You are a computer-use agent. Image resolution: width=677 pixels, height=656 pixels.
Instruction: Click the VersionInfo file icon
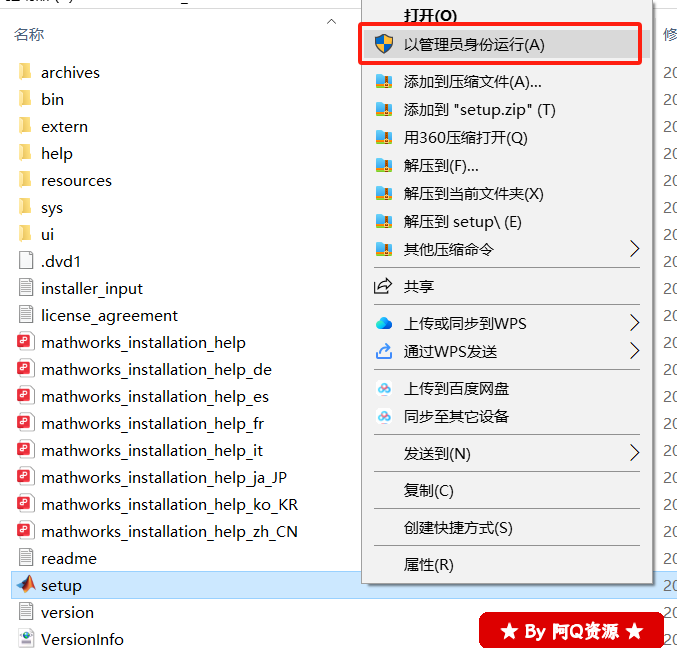(x=26, y=639)
